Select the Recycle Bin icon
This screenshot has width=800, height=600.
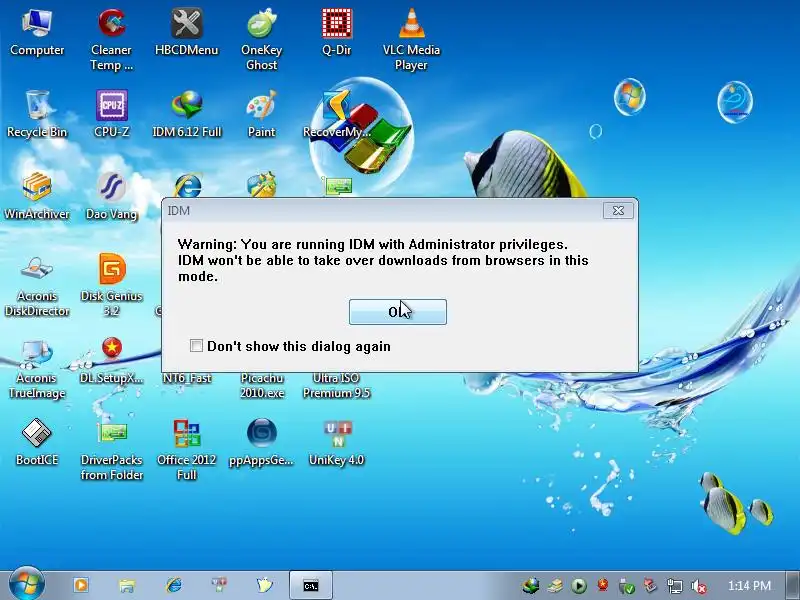pos(37,114)
